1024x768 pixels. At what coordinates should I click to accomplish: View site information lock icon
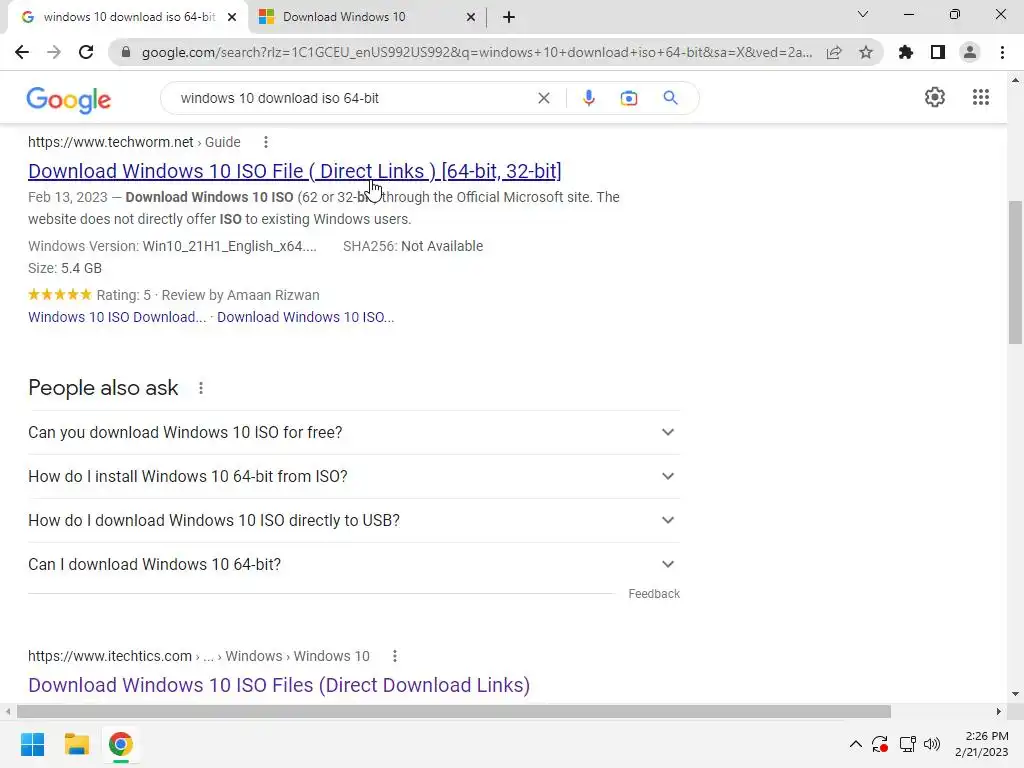tap(126, 52)
